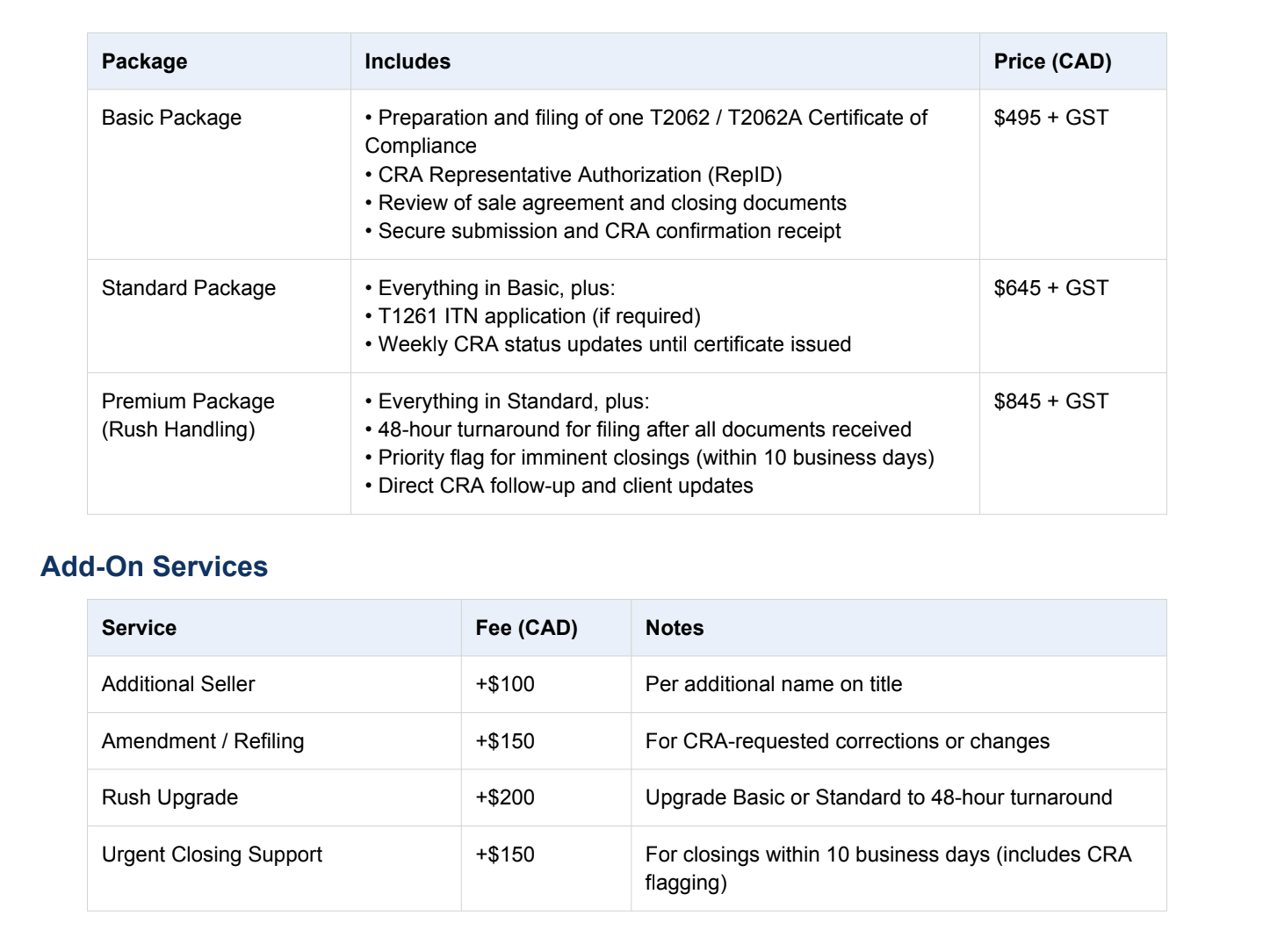Screen dimensions: 1263x952
Task: Click the CRA Representative Authorization line
Action: [x=579, y=175]
